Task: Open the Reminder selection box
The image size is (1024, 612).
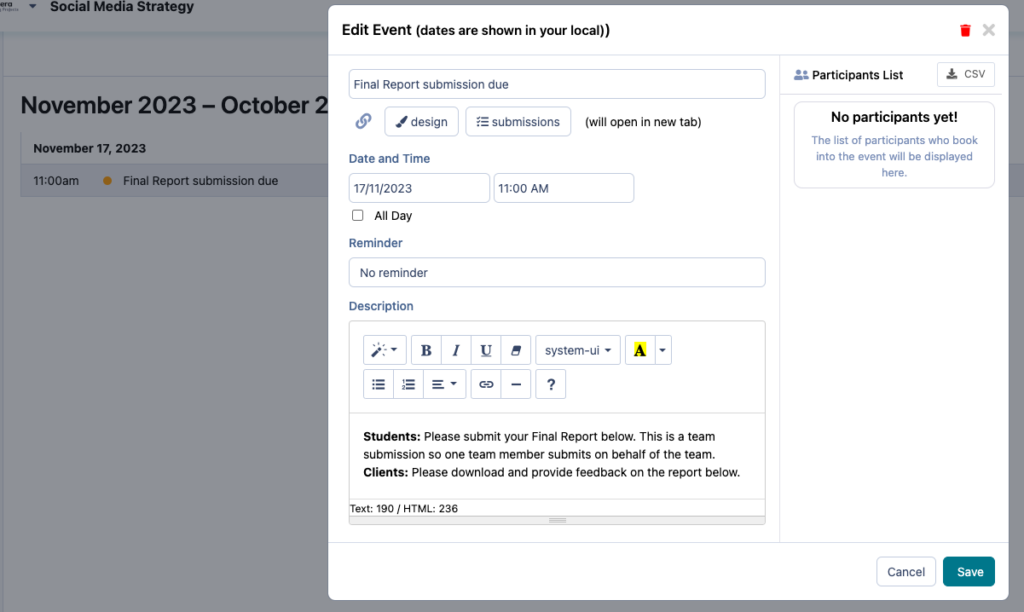Action: point(557,272)
